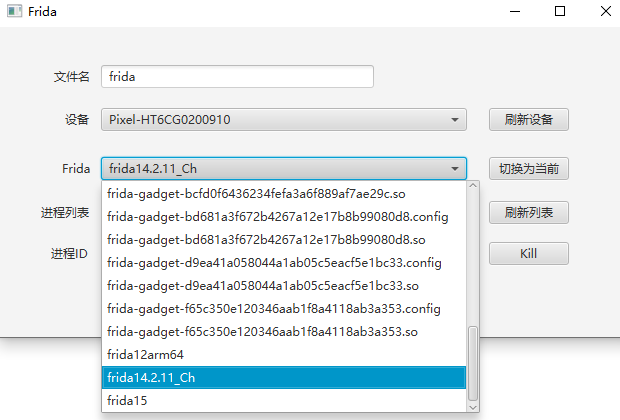Choose frida12arm64 from the list

click(x=284, y=354)
